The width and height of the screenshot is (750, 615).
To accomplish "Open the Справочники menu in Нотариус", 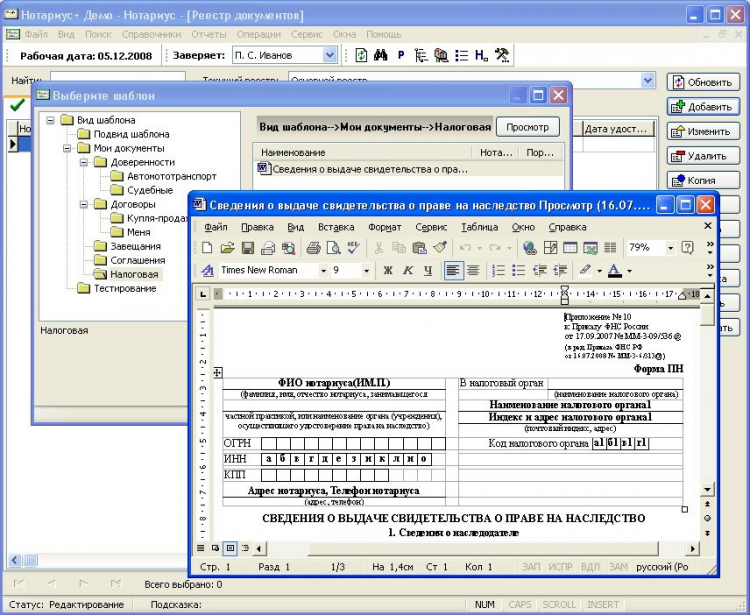I will click(x=152, y=34).
